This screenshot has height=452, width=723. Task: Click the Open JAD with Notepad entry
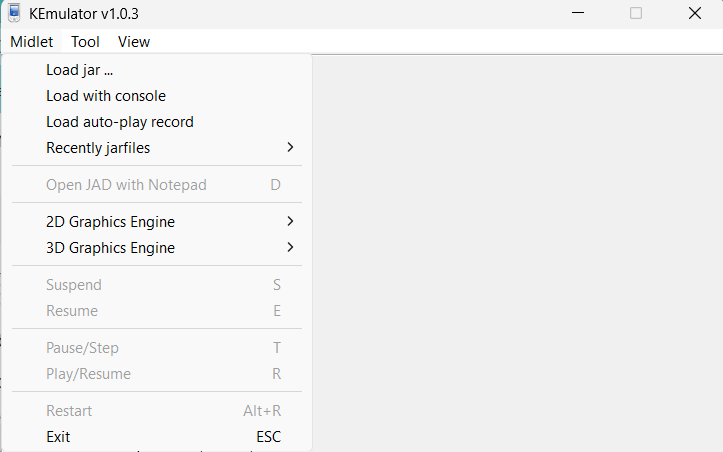126,185
